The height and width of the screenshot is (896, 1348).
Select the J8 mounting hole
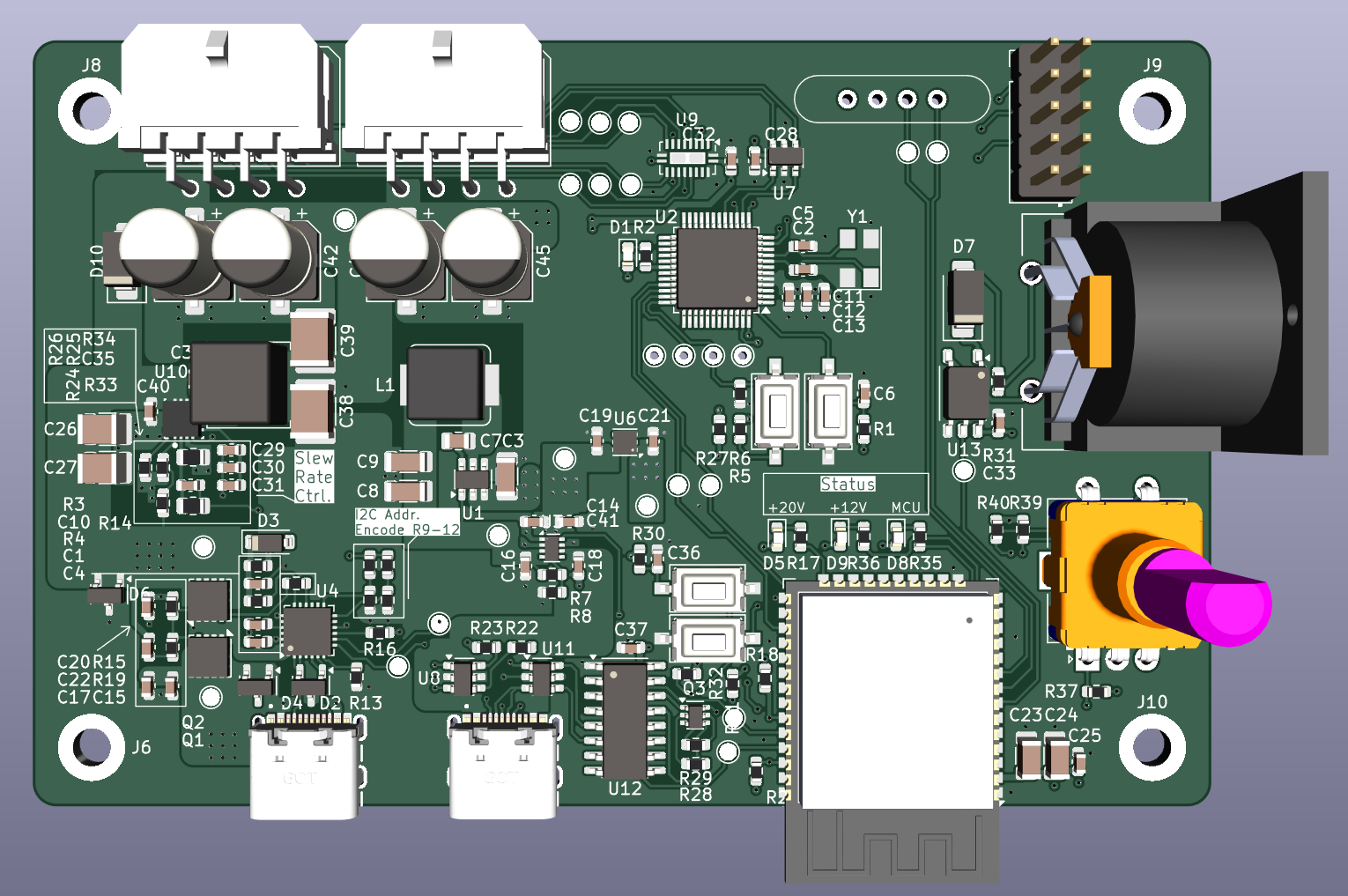[91, 111]
